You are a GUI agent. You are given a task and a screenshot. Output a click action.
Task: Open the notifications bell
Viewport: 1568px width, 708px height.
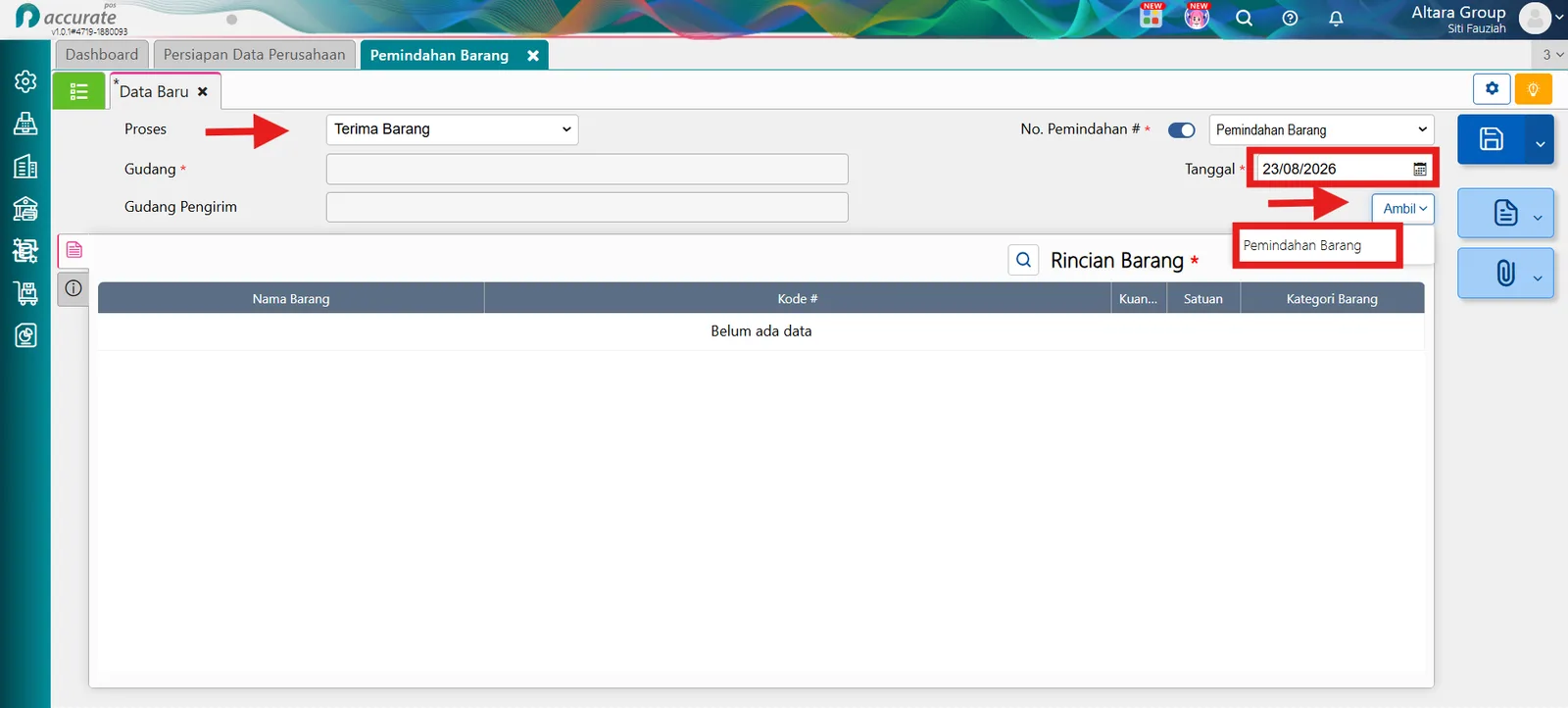click(x=1336, y=18)
